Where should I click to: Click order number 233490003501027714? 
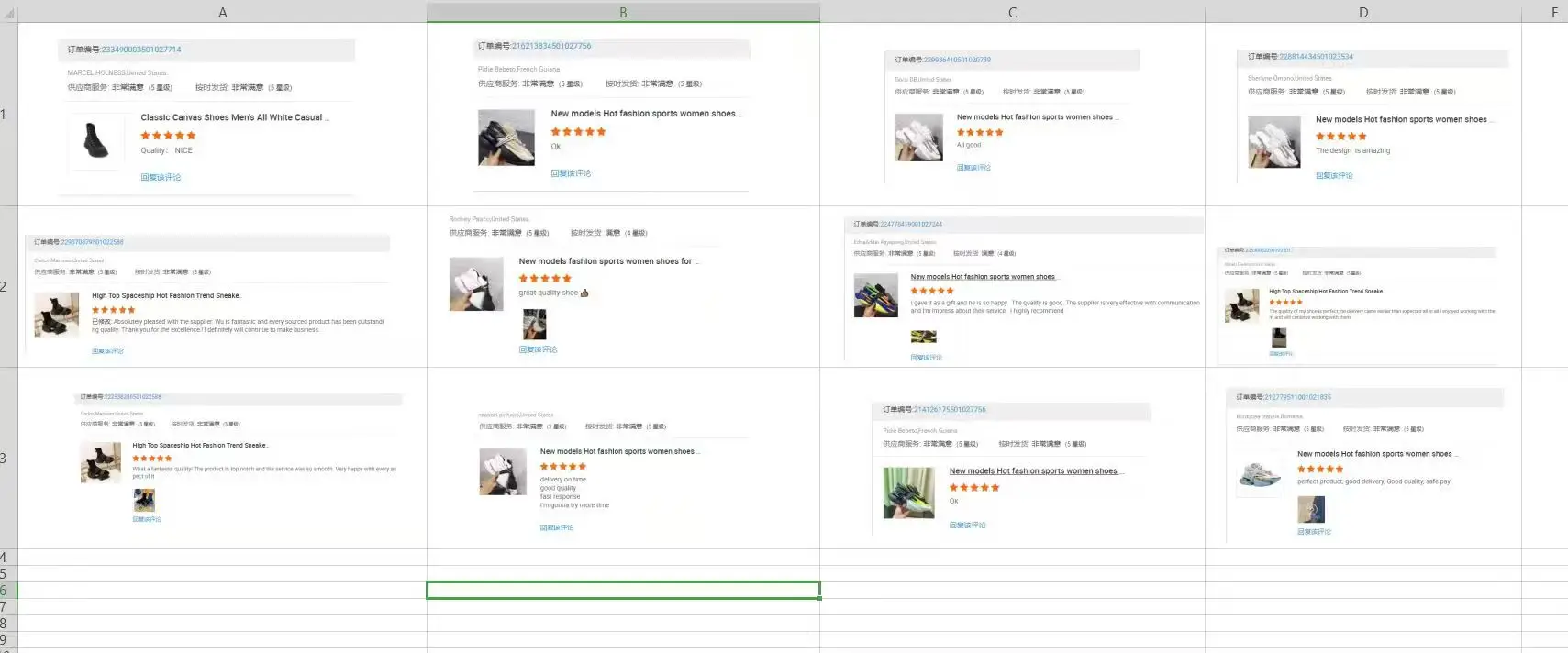[x=140, y=50]
